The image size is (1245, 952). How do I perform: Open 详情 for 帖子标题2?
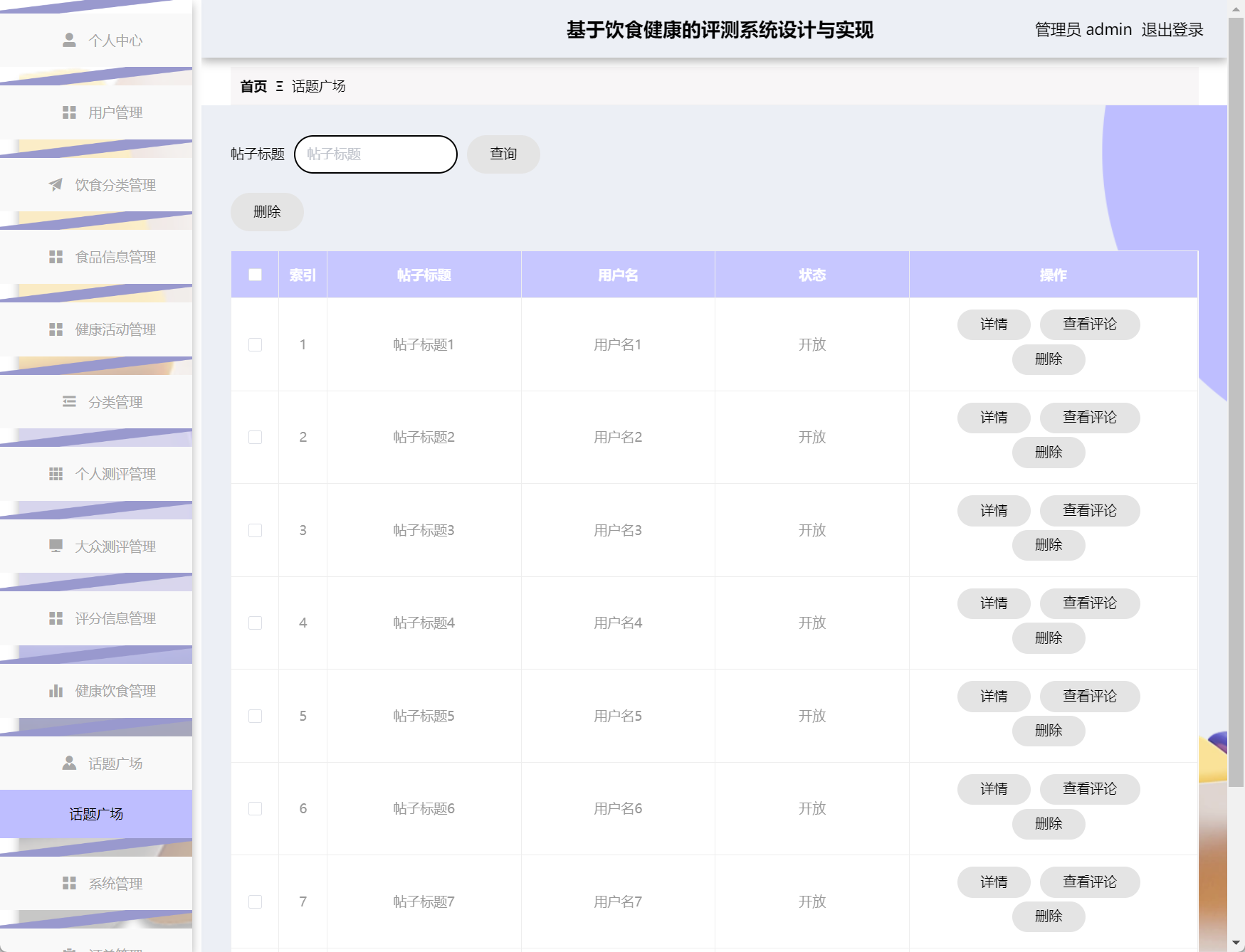[994, 418]
